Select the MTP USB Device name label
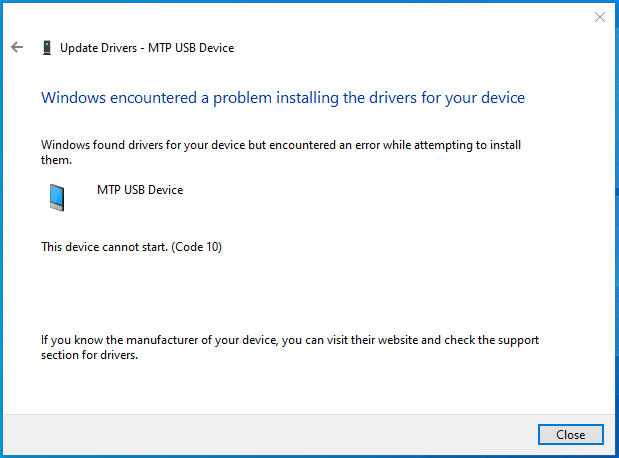 click(140, 190)
